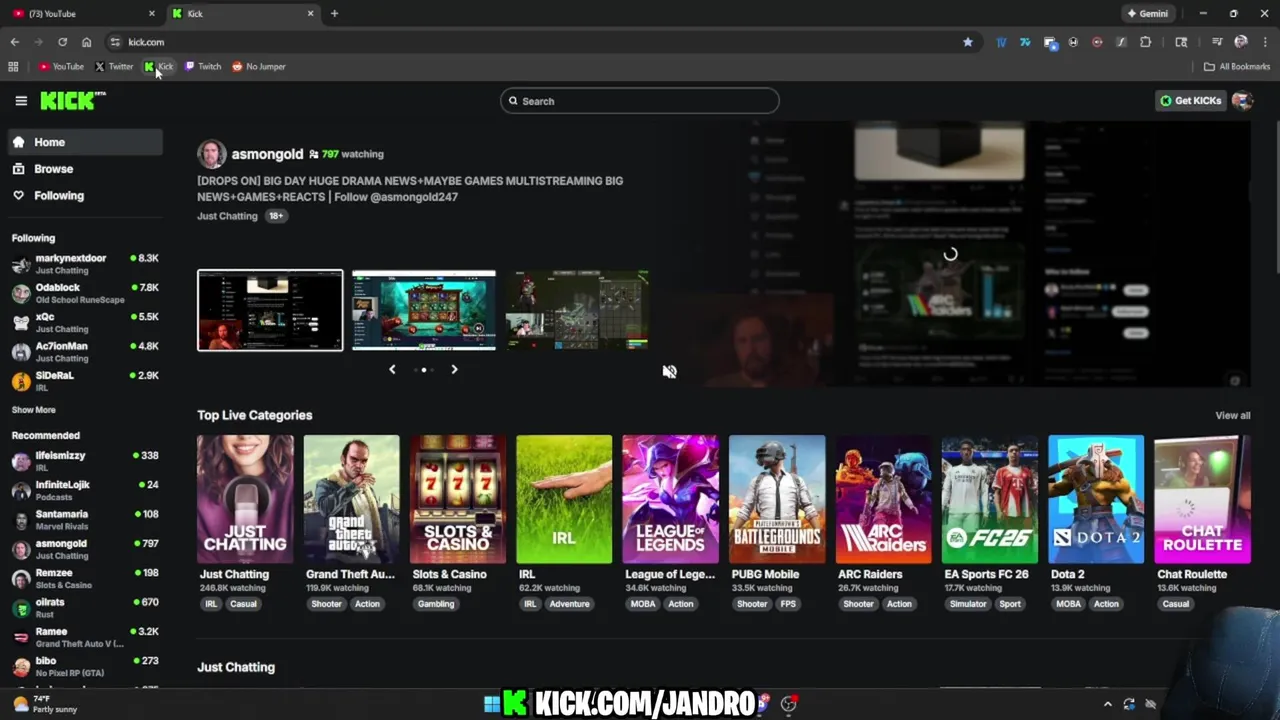1280x720 pixels.
Task: Open the ARC Raiders category card
Action: coord(883,499)
